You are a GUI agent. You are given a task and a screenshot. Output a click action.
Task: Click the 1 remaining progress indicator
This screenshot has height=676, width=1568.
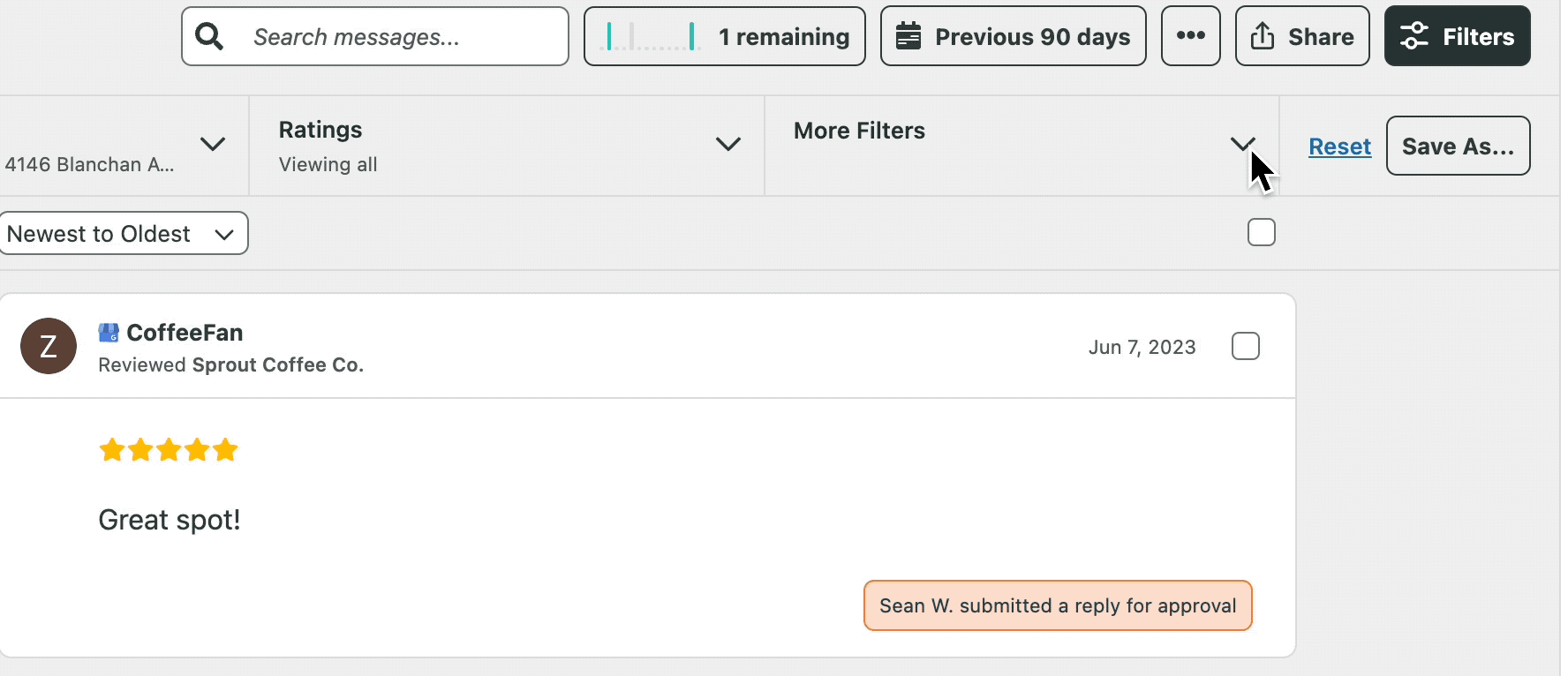point(724,36)
